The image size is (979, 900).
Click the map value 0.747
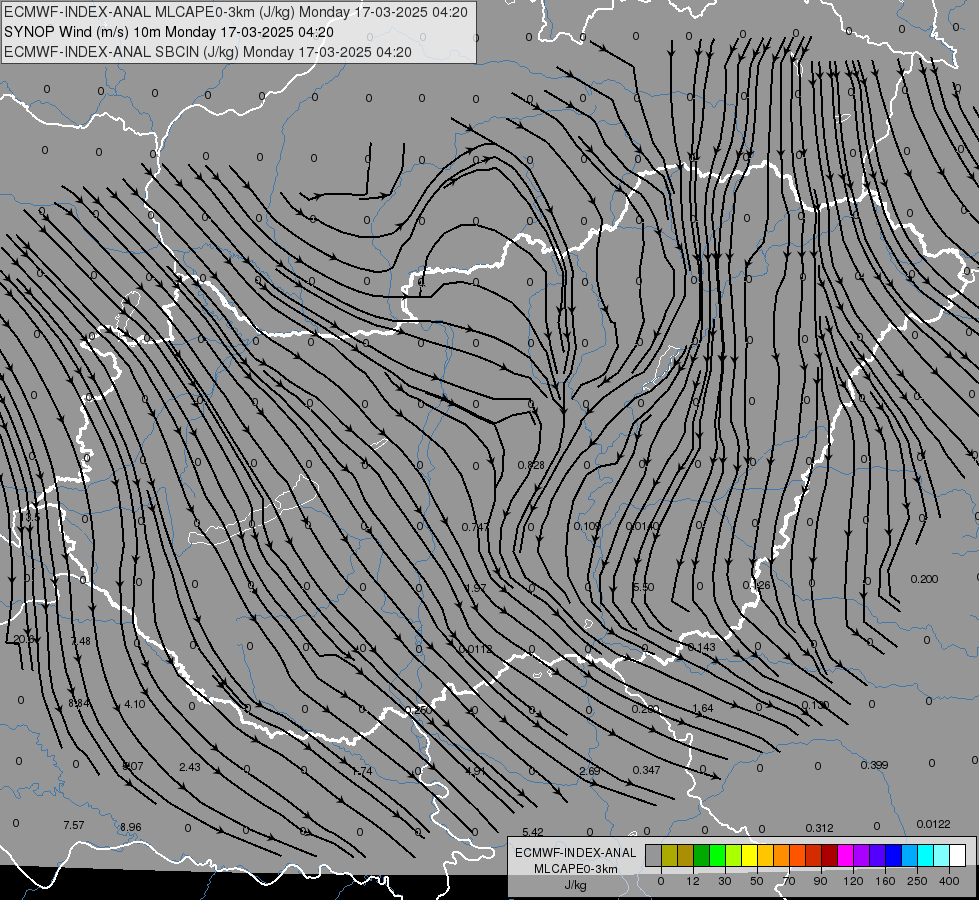tap(475, 527)
